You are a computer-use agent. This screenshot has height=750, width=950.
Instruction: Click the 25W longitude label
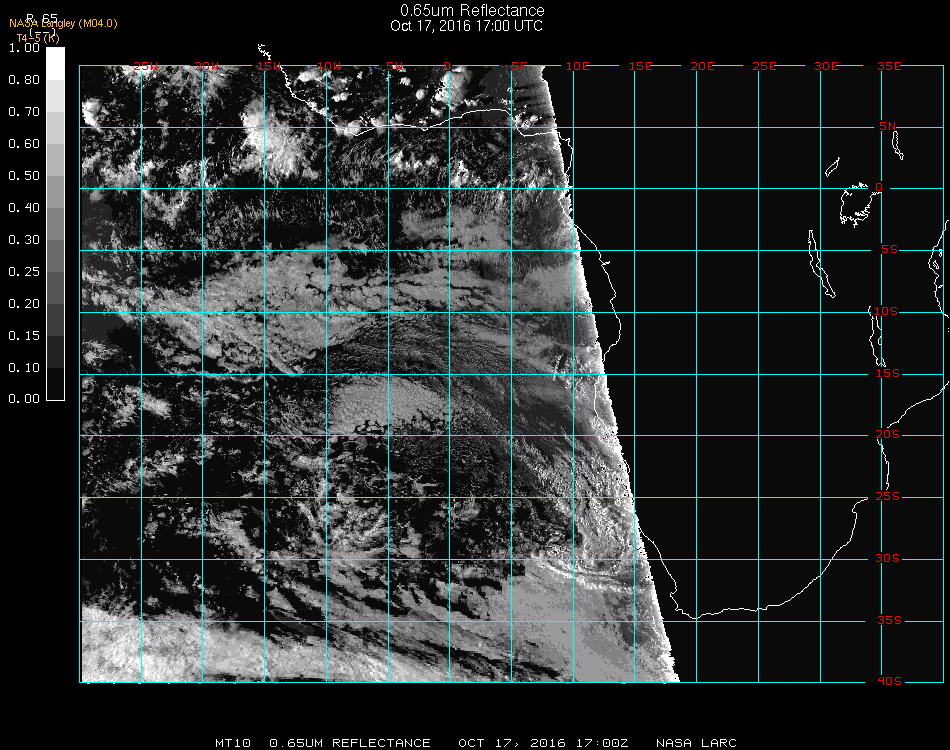pyautogui.click(x=147, y=67)
